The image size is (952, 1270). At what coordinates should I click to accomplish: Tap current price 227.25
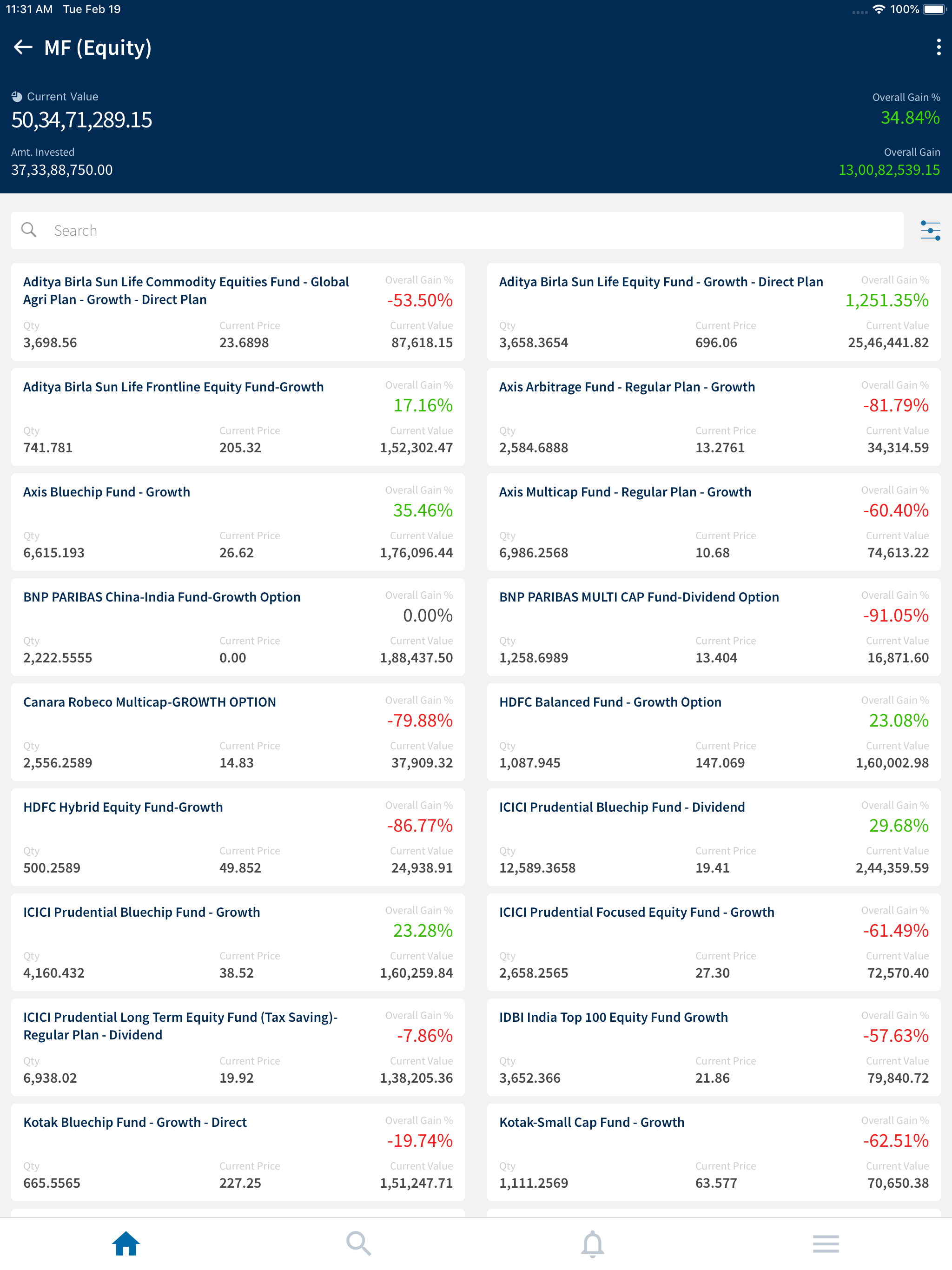click(240, 1184)
